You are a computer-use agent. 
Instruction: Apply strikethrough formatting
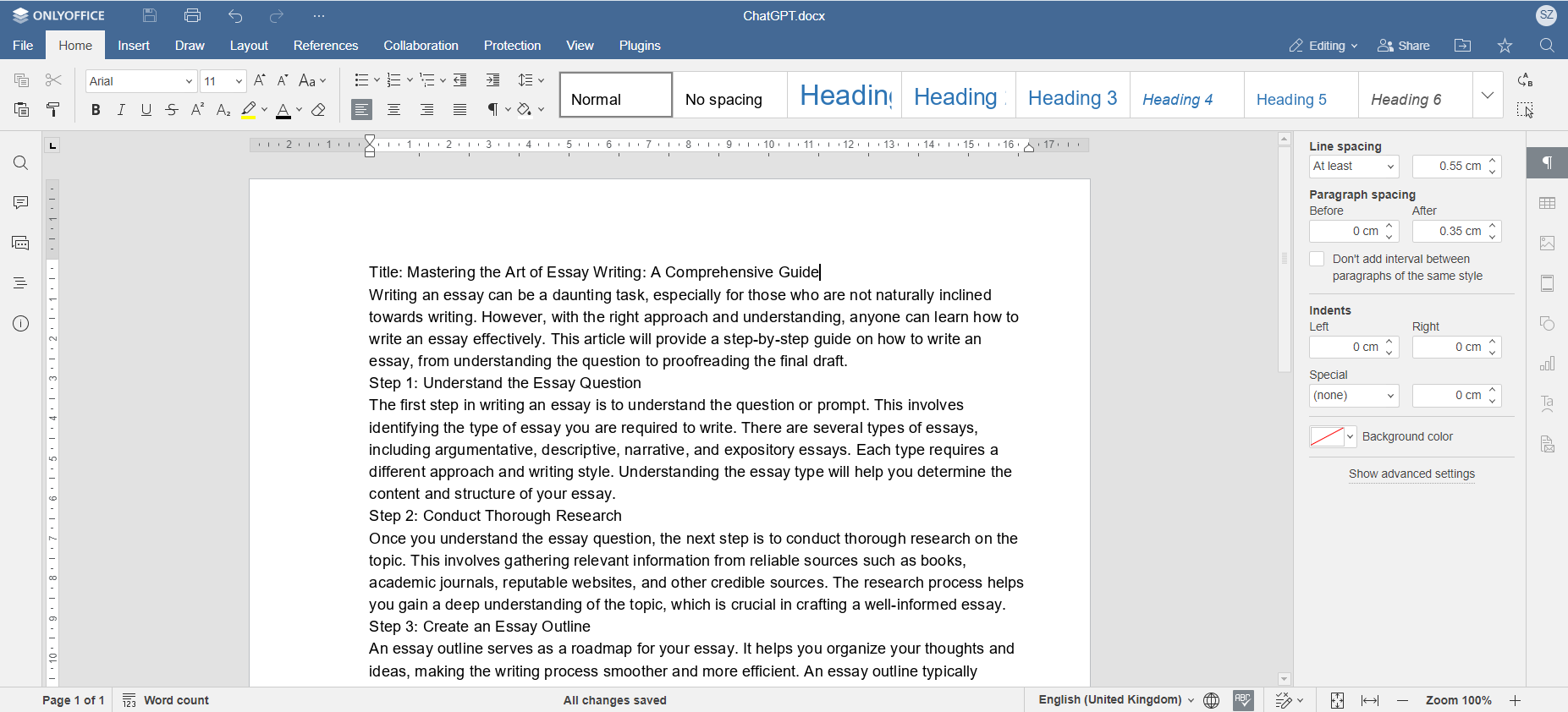(x=172, y=110)
